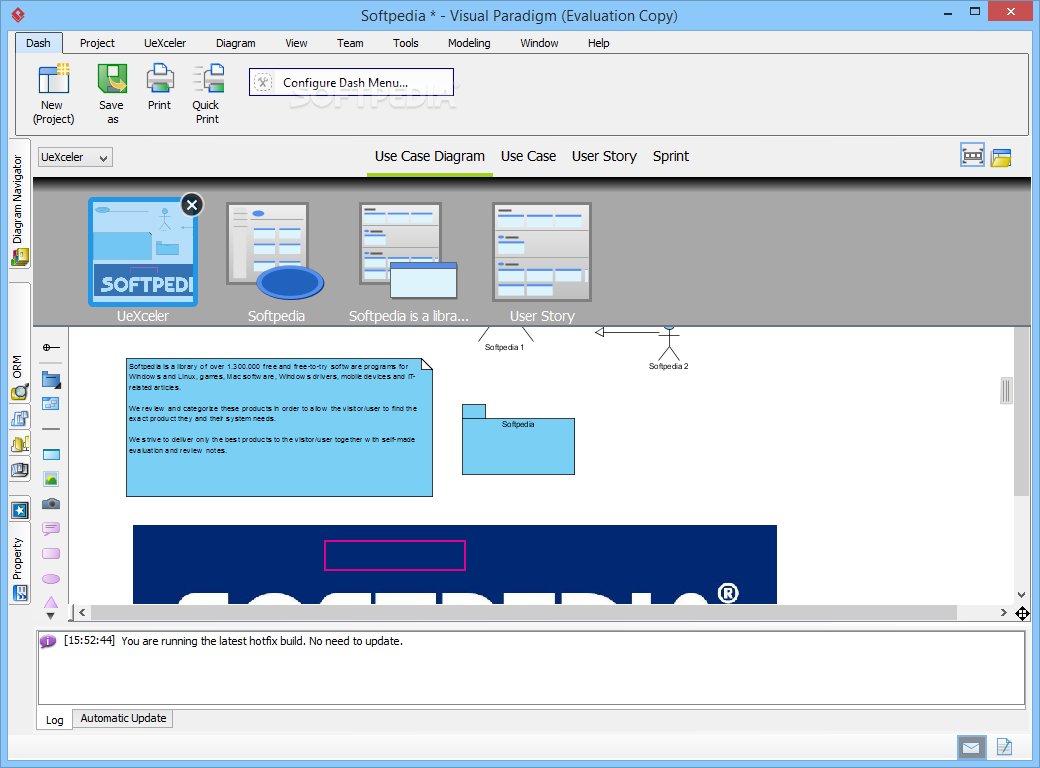Image resolution: width=1040 pixels, height=768 pixels.
Task: Click the diagram pan cross icon
Action: (1022, 613)
